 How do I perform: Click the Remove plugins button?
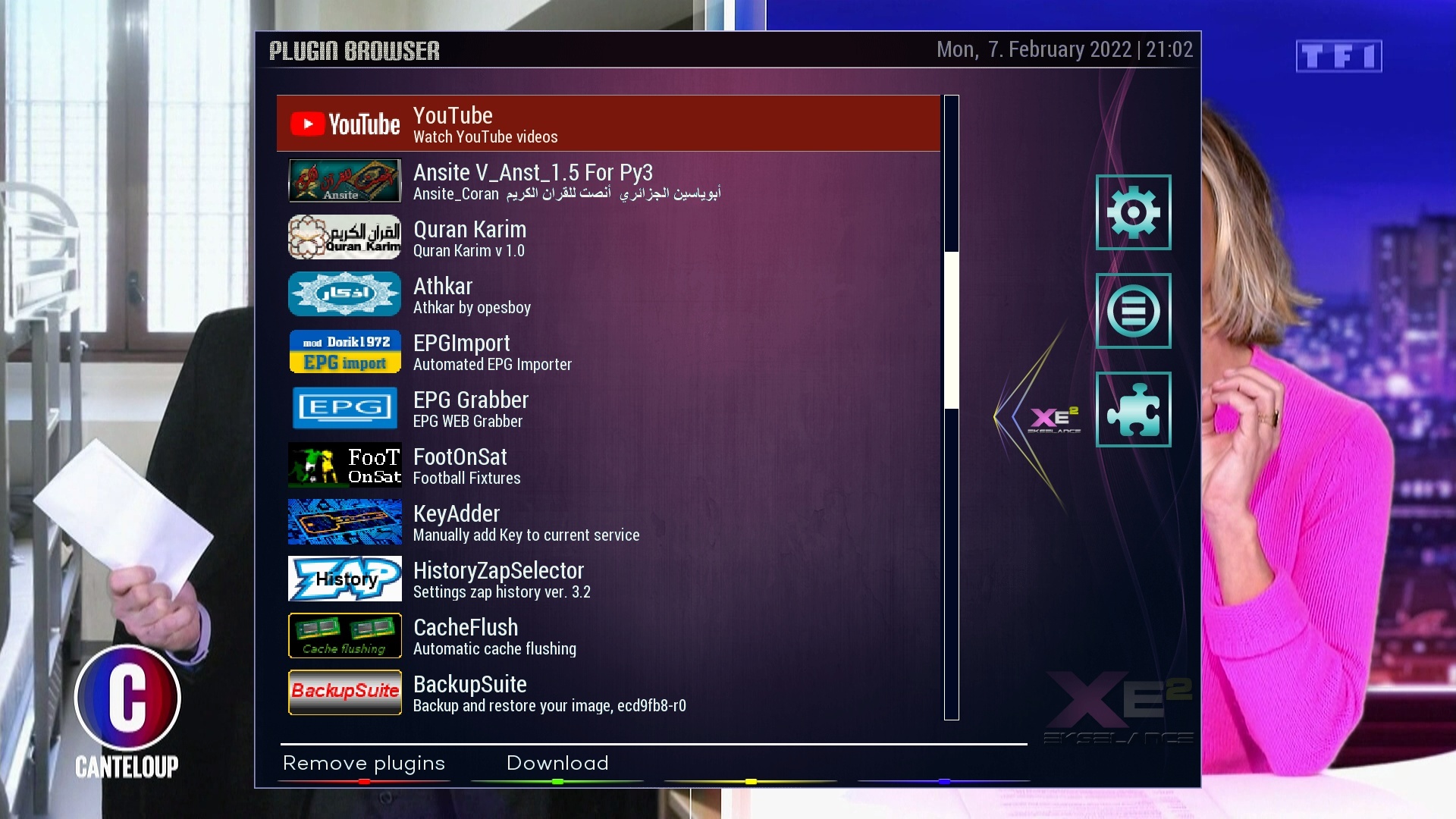[x=363, y=762]
